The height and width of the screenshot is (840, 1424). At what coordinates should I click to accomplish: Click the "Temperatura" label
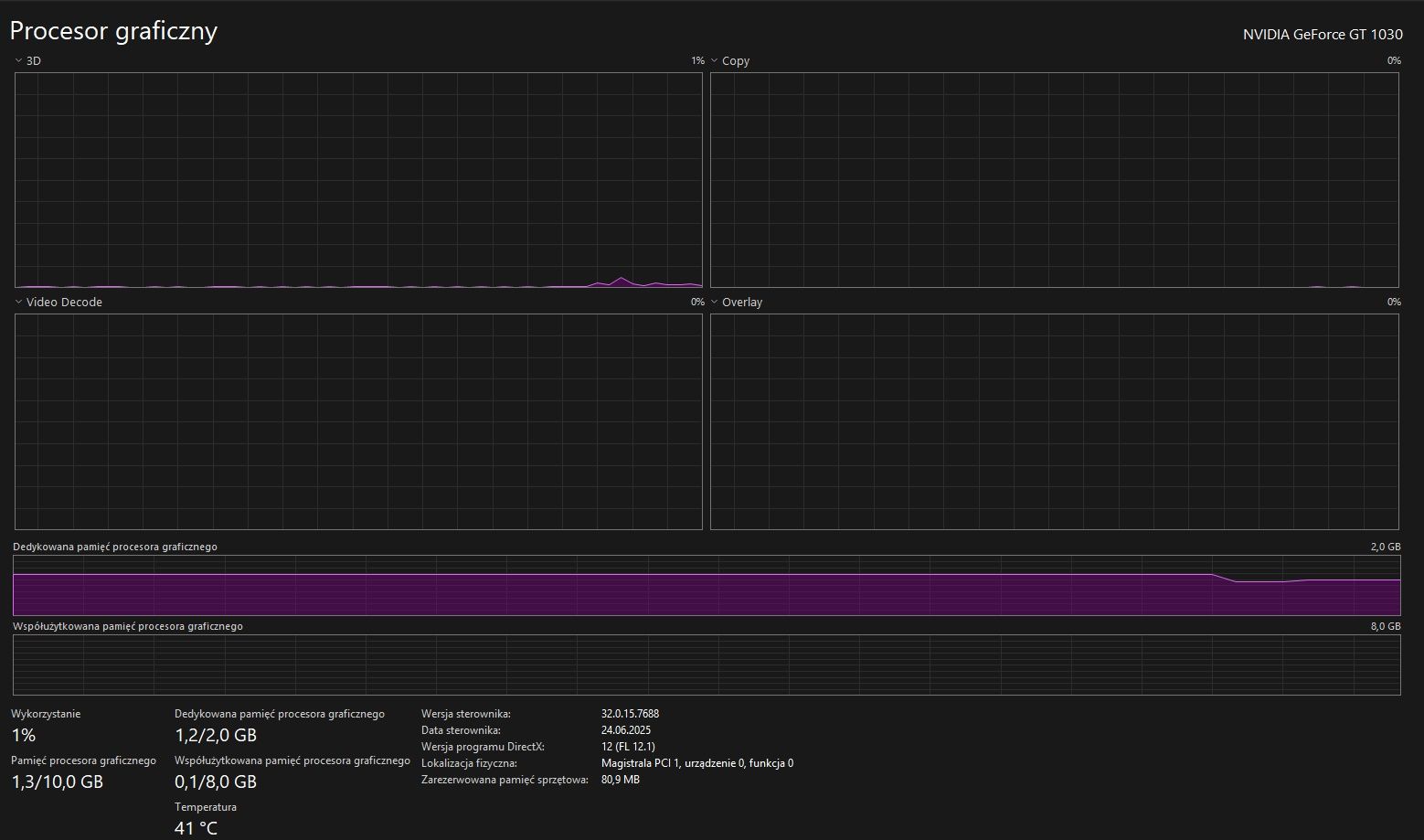[206, 807]
